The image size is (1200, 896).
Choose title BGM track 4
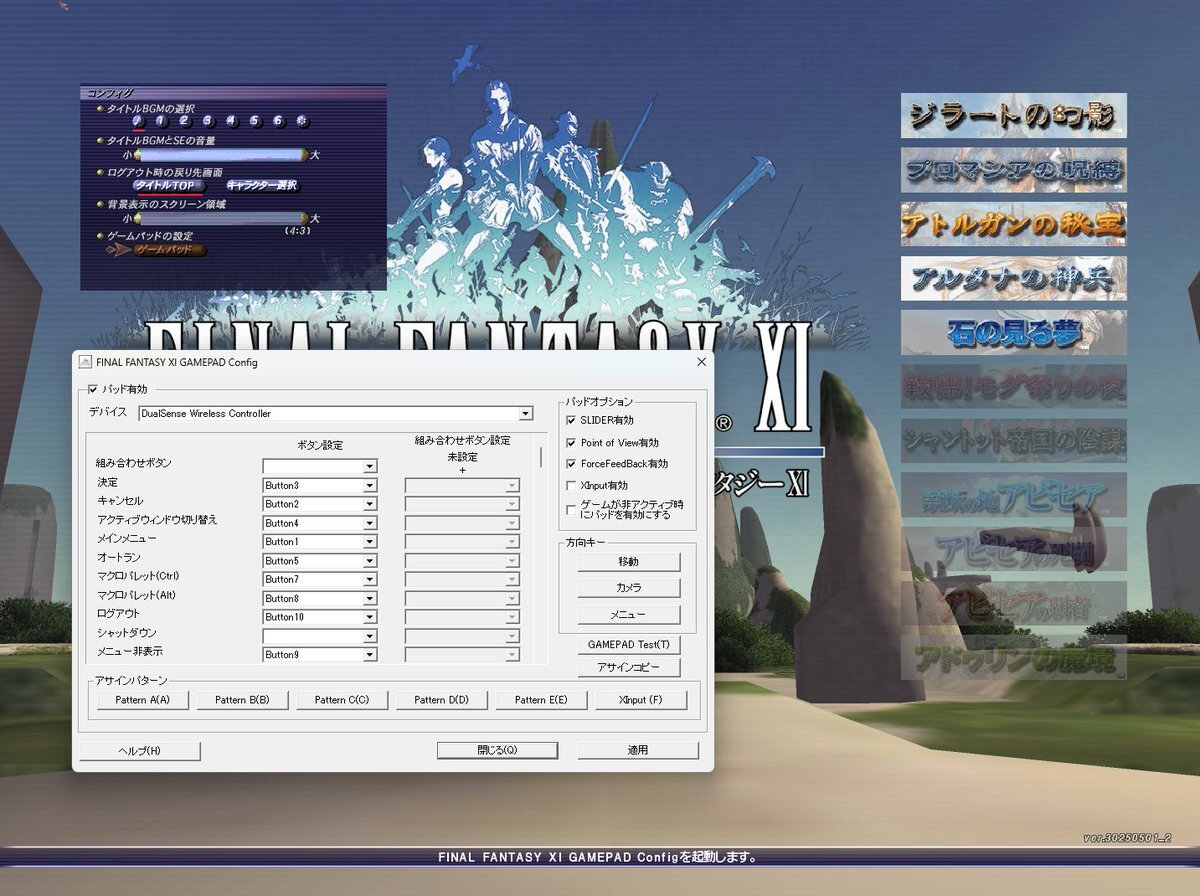coord(231,121)
